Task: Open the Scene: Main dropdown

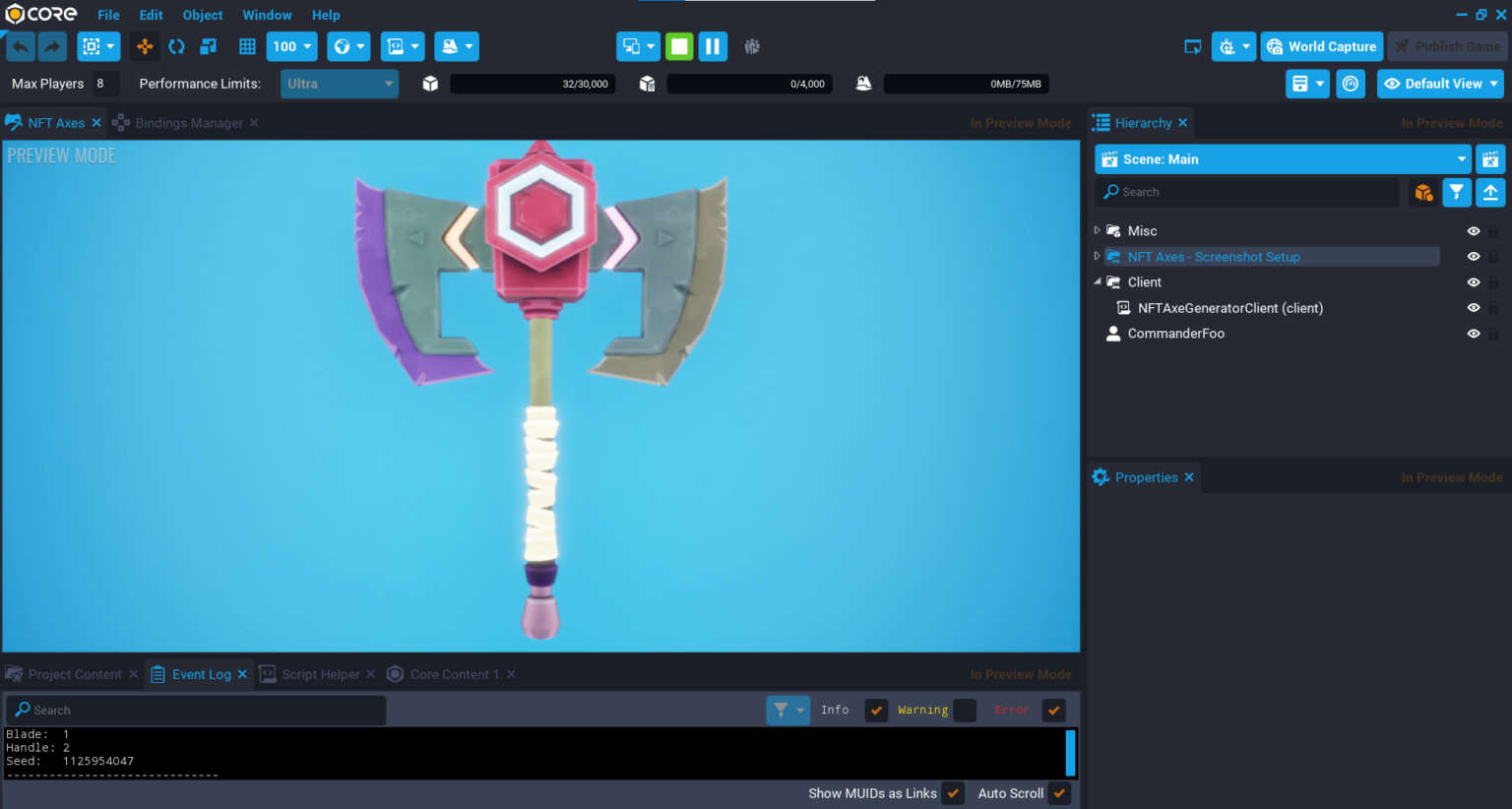Action: (1283, 159)
